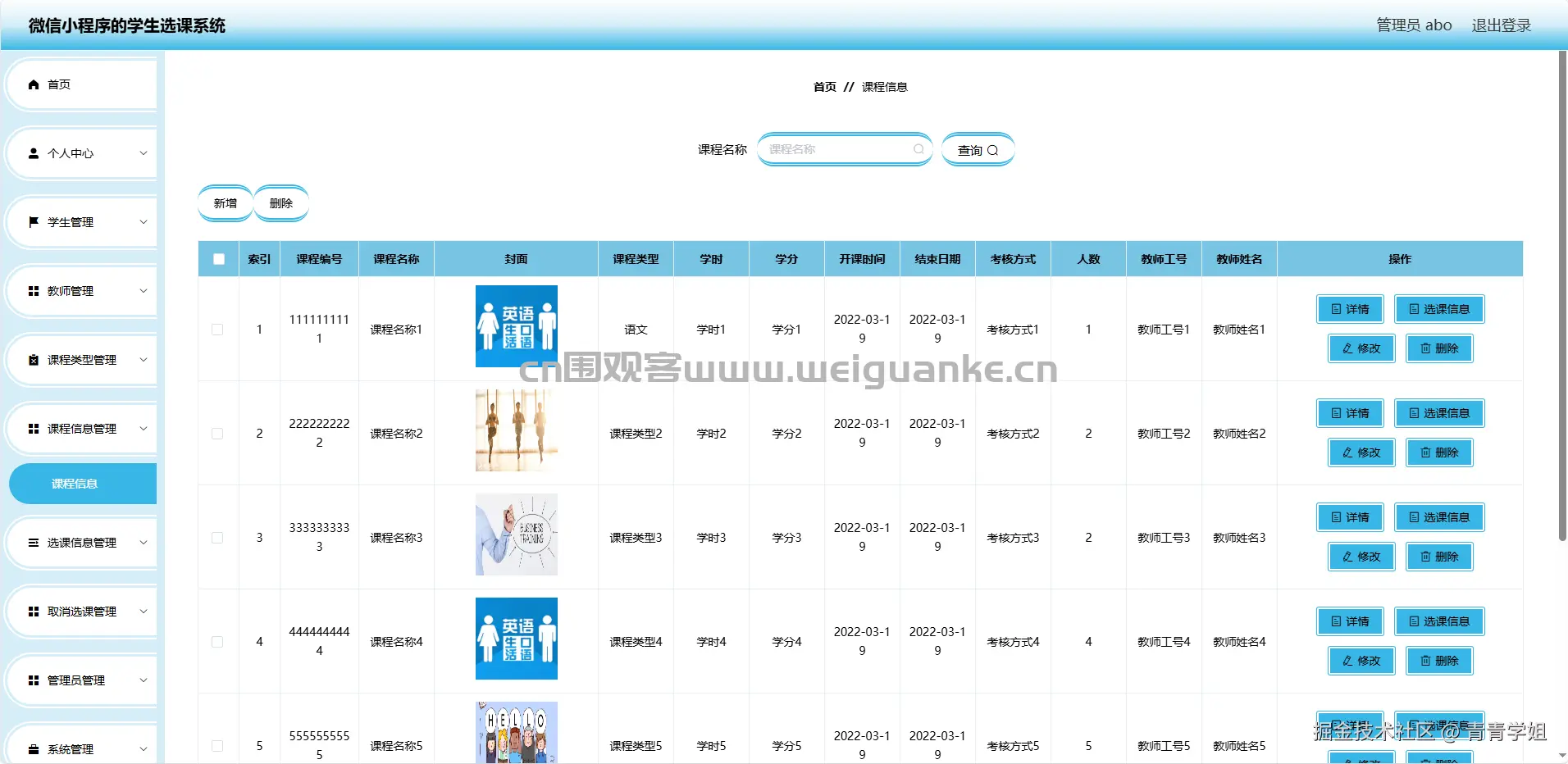This screenshot has width=1568, height=764.
Task: Open the 首页 sidebar menu item
Action: click(82, 84)
